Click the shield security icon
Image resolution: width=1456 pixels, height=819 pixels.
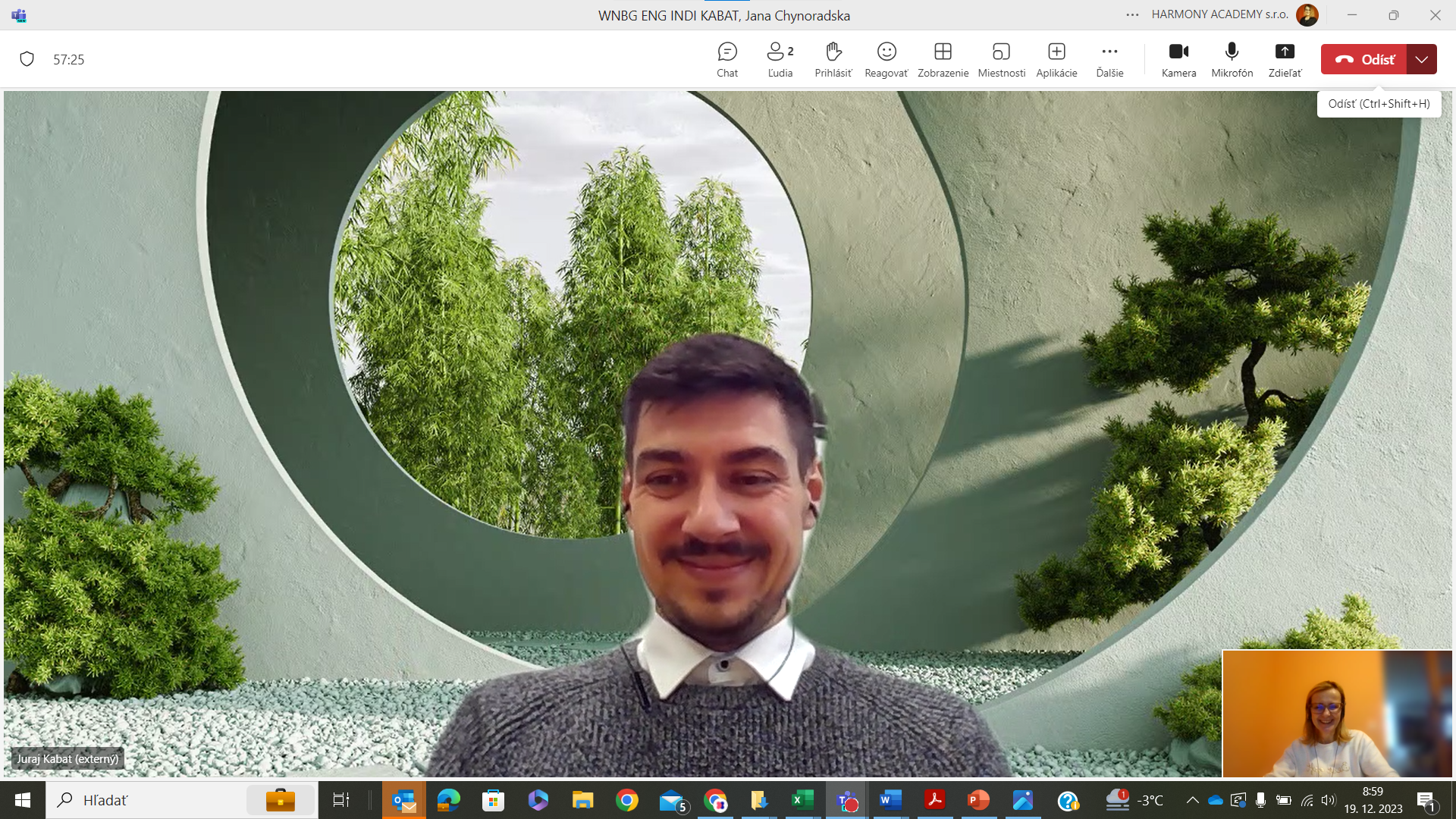(x=27, y=59)
